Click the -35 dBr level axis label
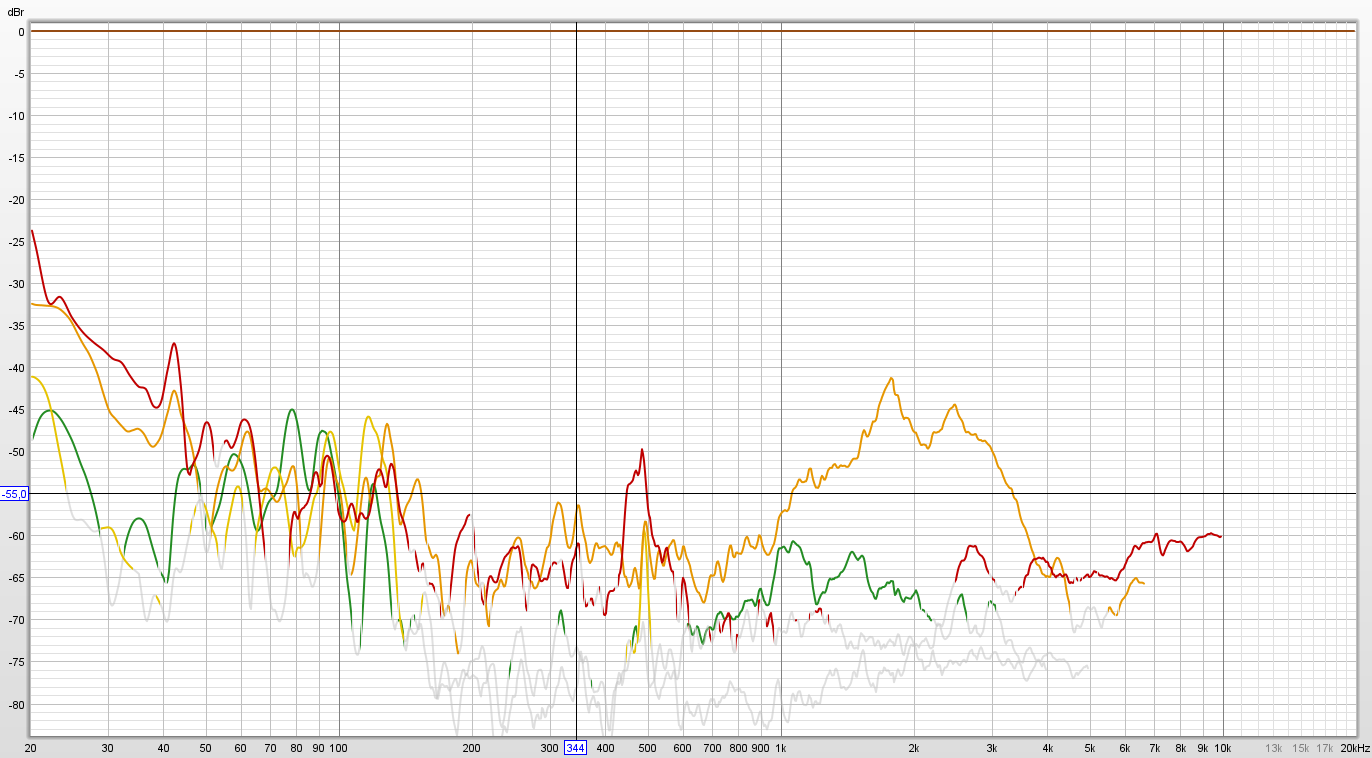The width and height of the screenshot is (1372, 758). pos(15,326)
